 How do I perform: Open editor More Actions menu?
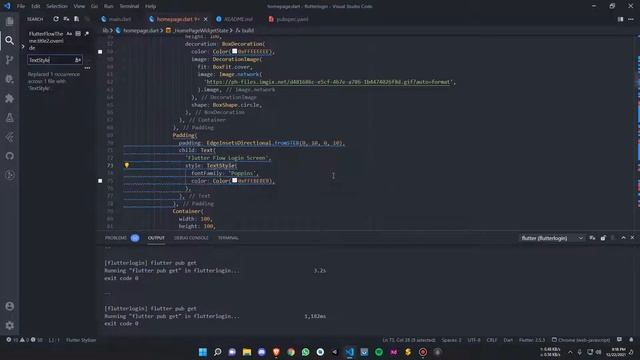pyautogui.click(x=631, y=19)
